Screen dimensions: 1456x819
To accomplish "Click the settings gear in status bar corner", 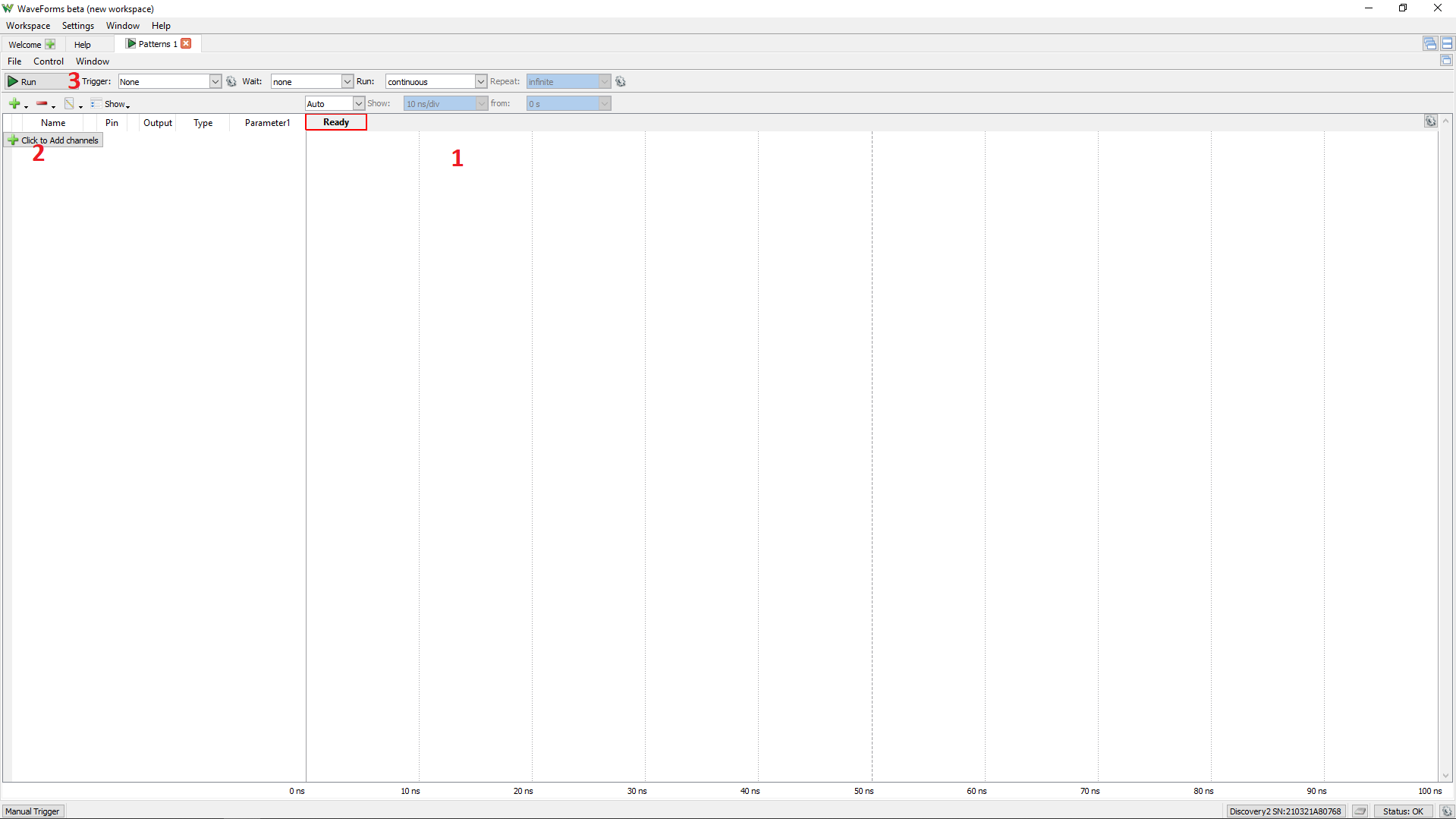I will pos(1447,811).
